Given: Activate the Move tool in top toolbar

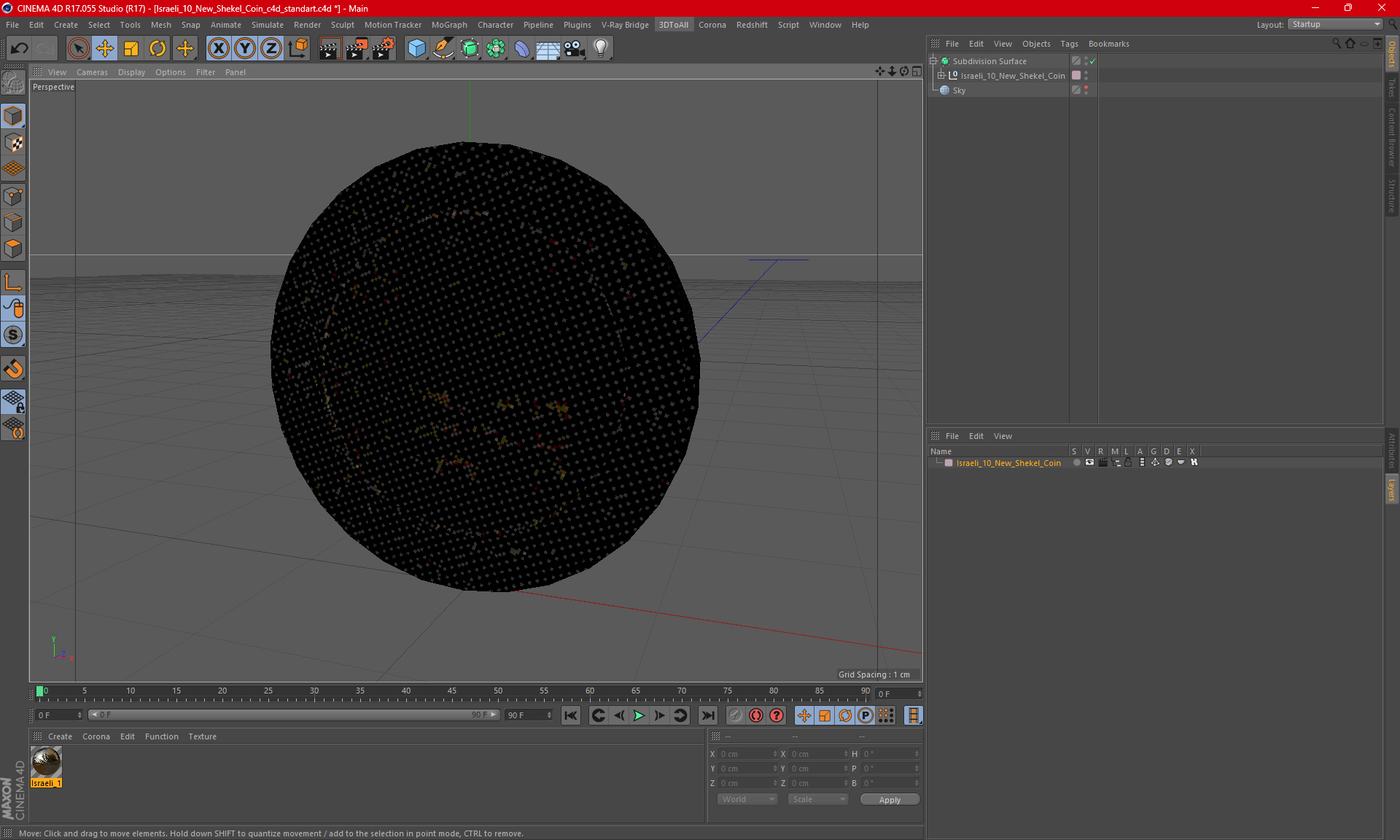Looking at the screenshot, I should point(105,49).
